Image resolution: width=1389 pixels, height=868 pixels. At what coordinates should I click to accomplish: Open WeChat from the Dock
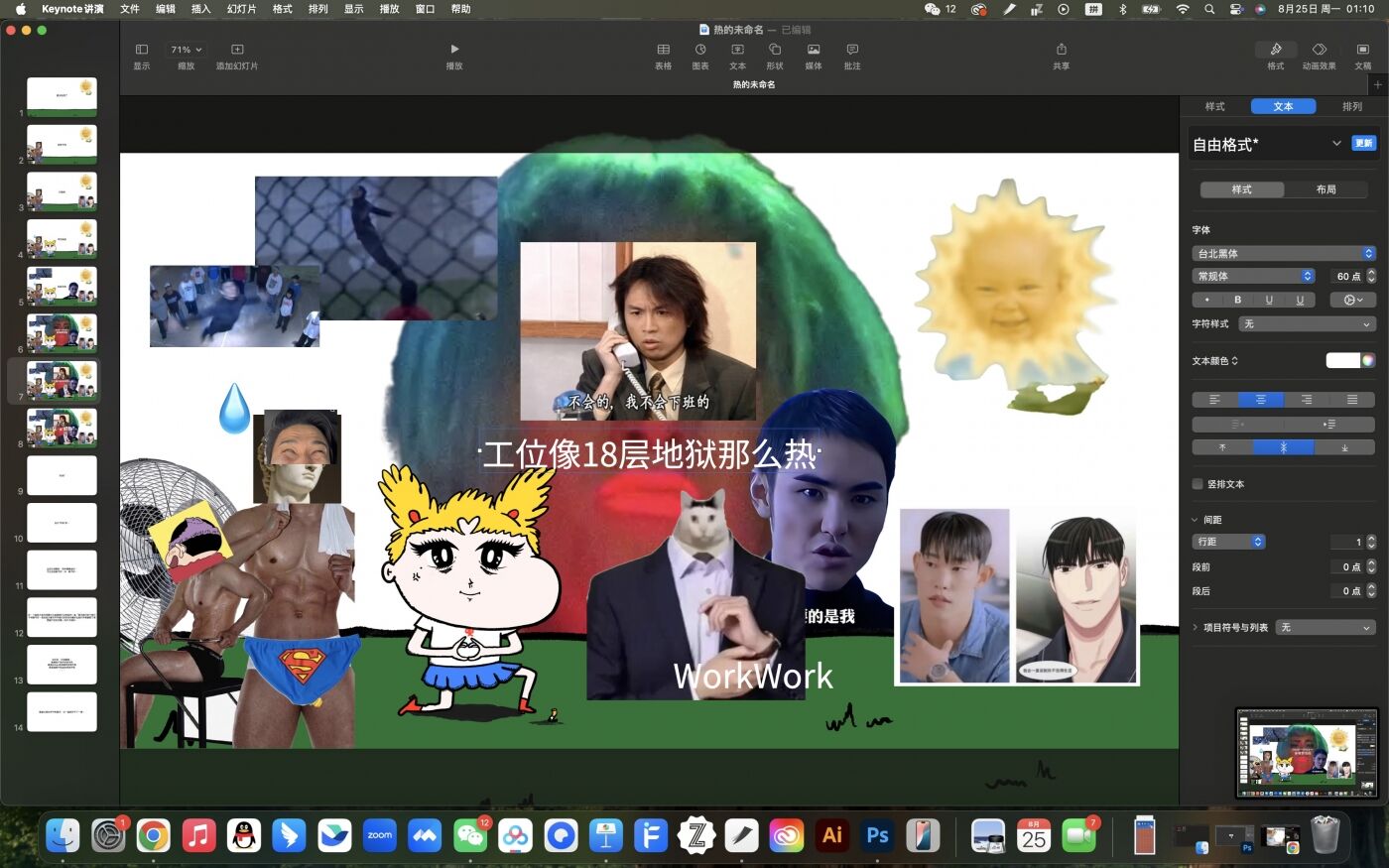click(x=470, y=835)
